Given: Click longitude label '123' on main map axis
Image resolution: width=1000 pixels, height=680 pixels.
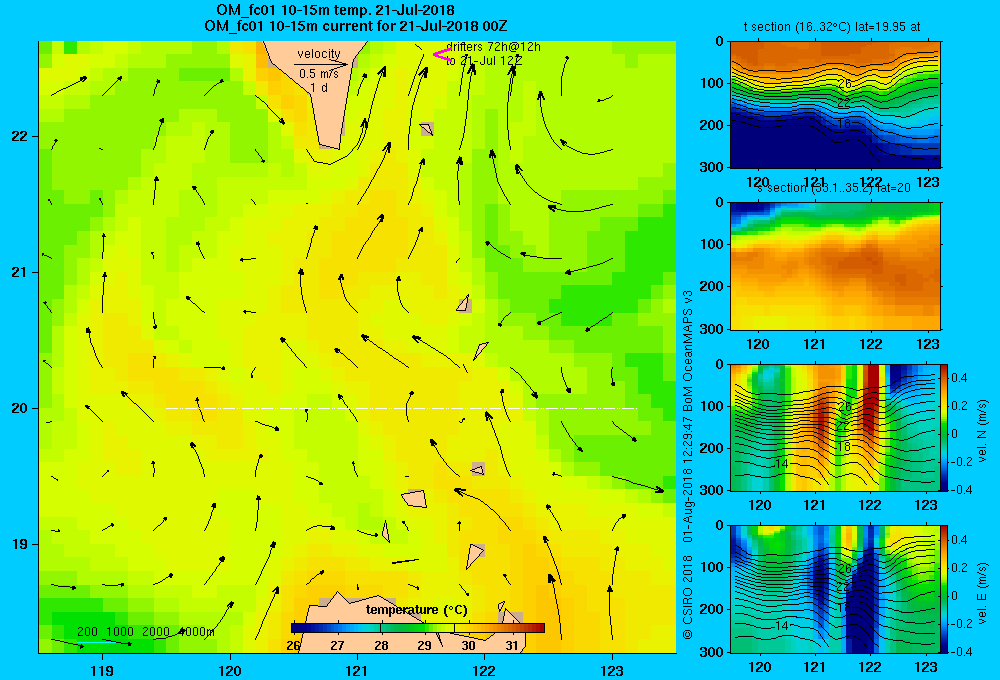Looking at the screenshot, I should pyautogui.click(x=612, y=670).
